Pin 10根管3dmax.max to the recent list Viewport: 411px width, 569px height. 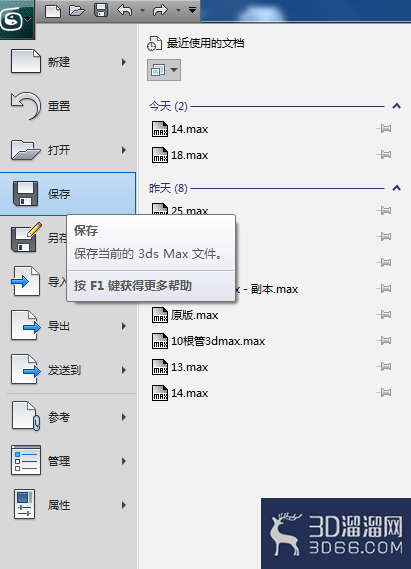(x=384, y=340)
